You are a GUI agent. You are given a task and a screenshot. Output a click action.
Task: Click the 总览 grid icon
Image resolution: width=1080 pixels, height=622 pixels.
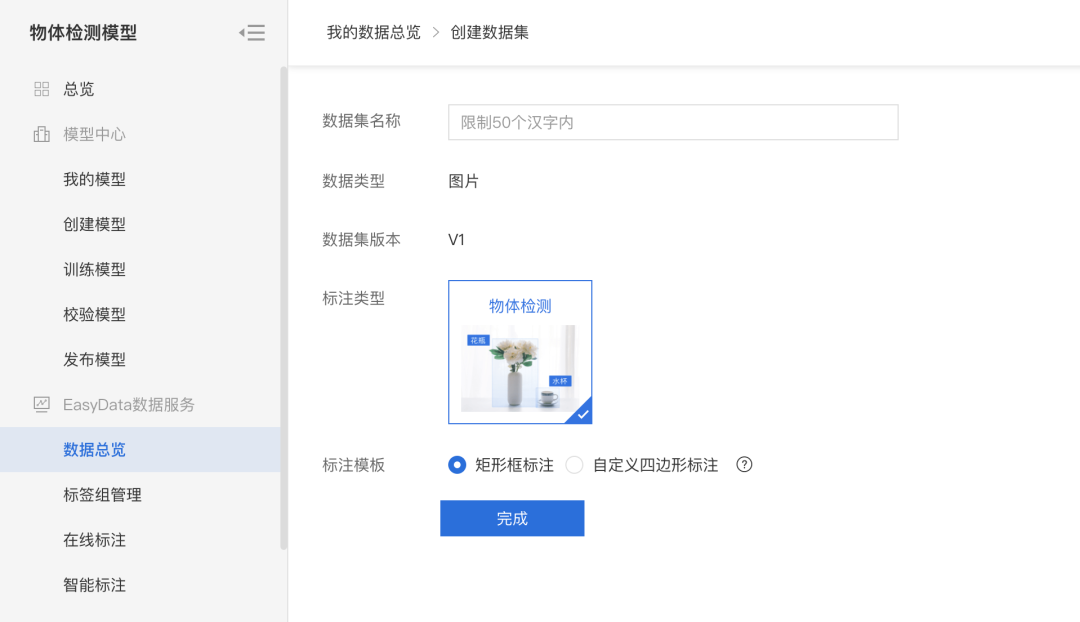click(41, 88)
